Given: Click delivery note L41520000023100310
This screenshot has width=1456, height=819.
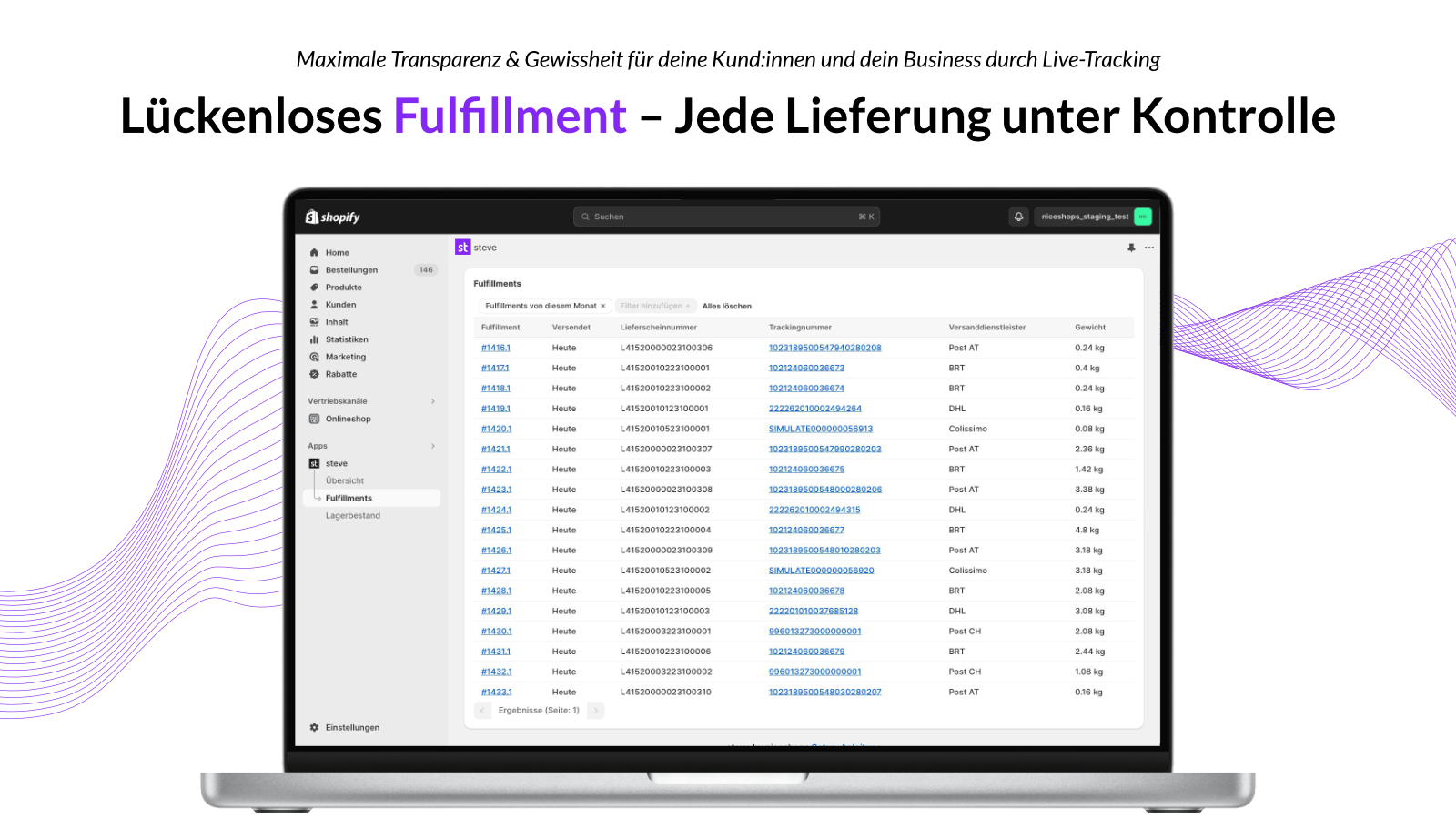Looking at the screenshot, I should [666, 692].
